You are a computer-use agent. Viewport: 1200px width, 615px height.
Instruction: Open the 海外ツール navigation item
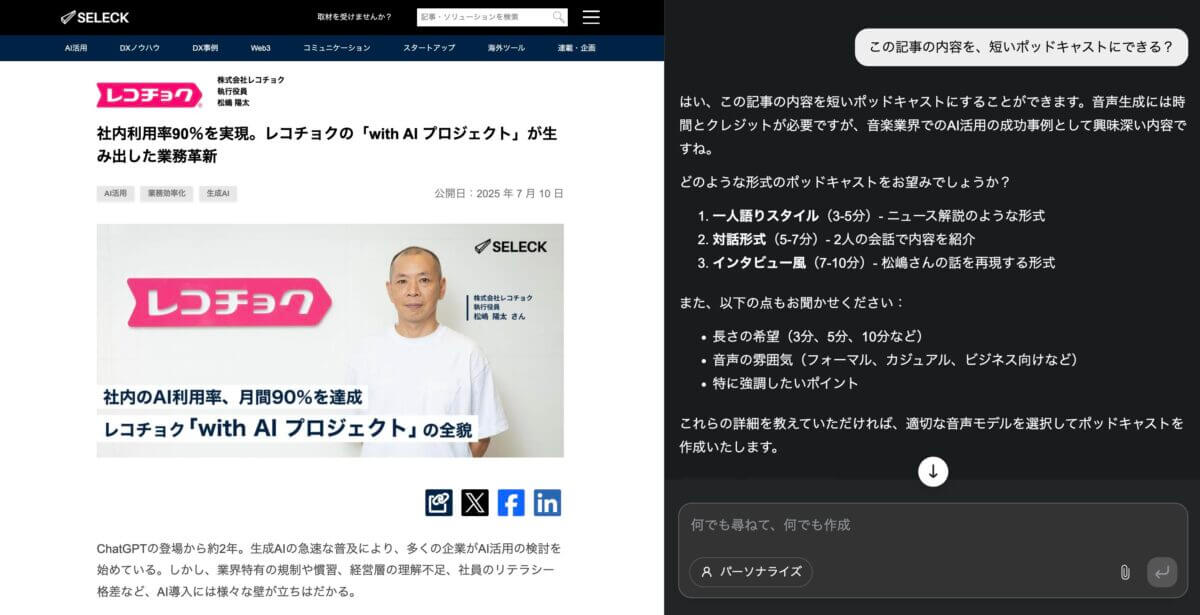point(506,48)
